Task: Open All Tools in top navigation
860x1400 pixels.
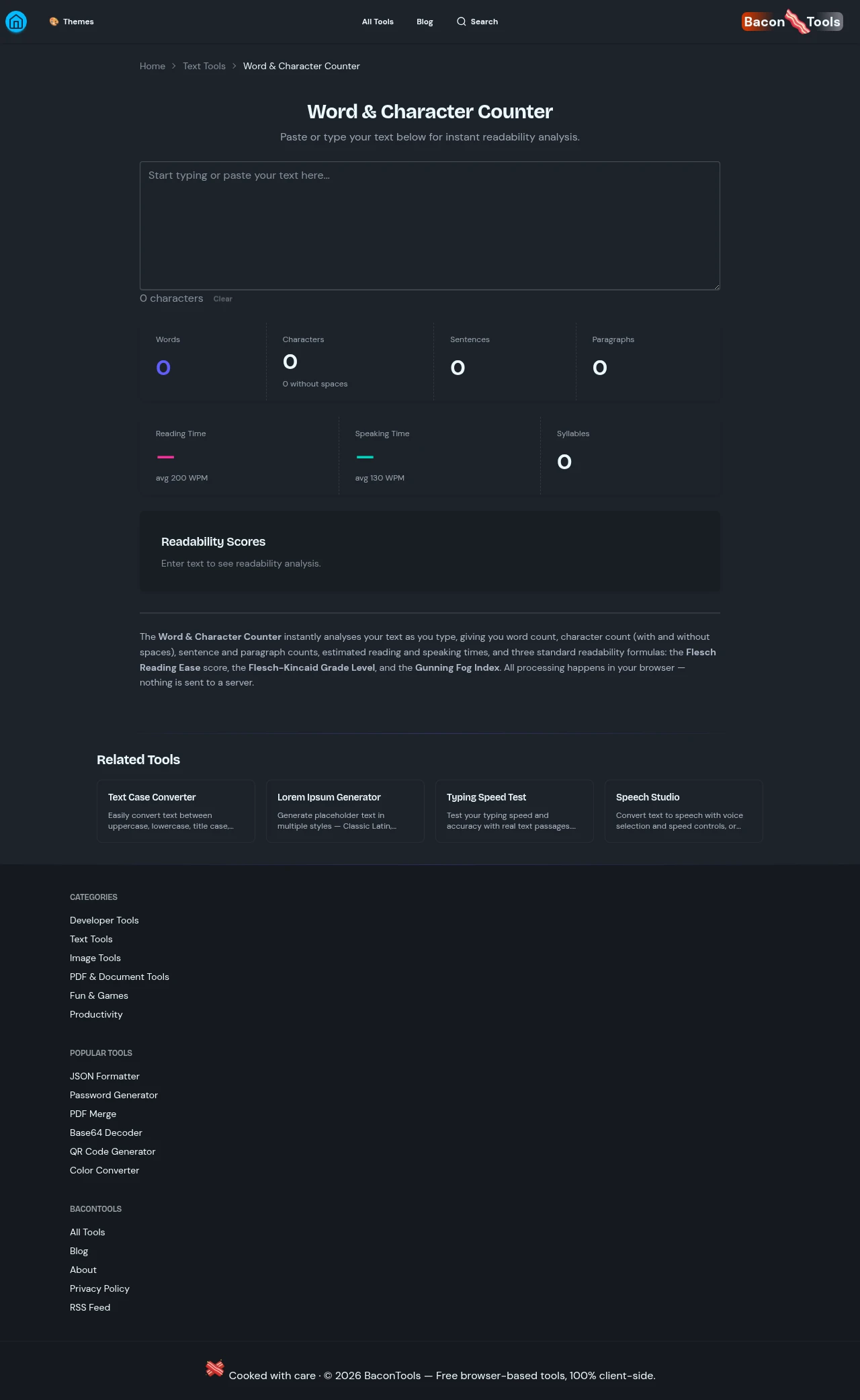Action: pos(378,22)
